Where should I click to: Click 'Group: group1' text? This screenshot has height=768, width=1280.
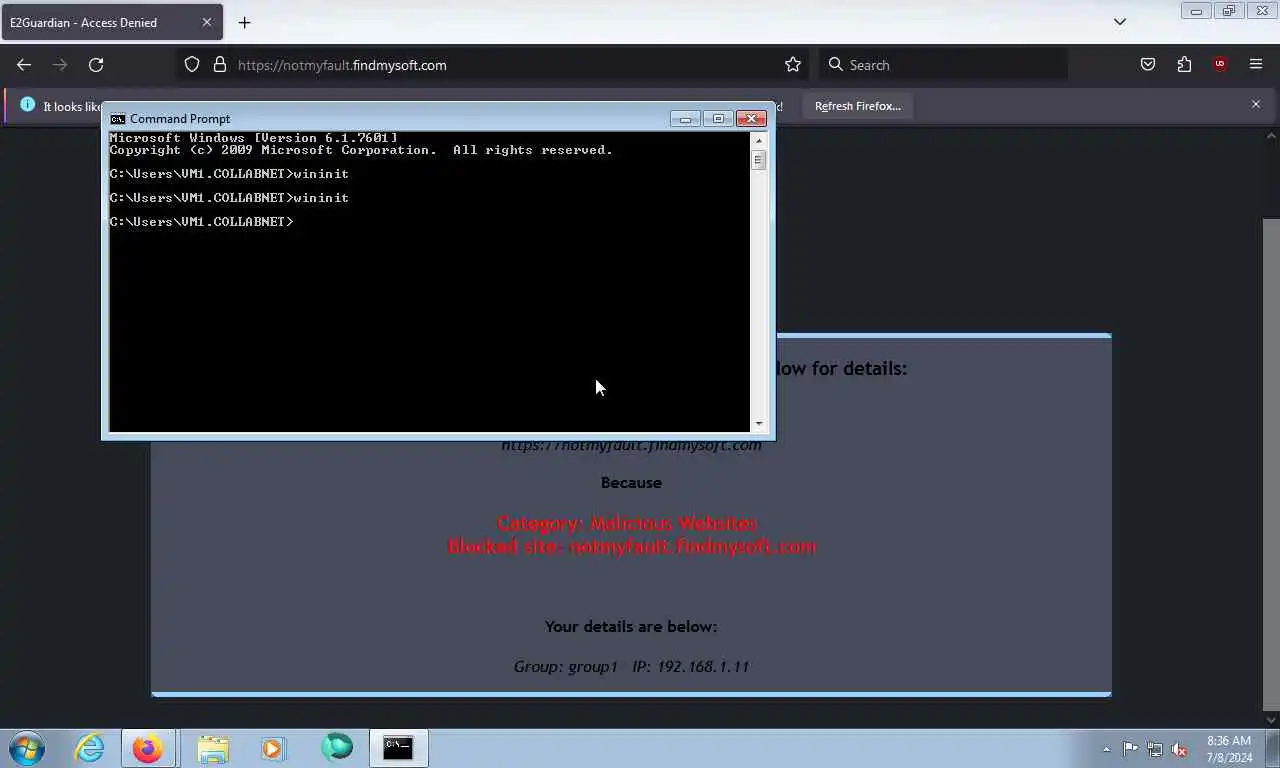click(x=566, y=666)
